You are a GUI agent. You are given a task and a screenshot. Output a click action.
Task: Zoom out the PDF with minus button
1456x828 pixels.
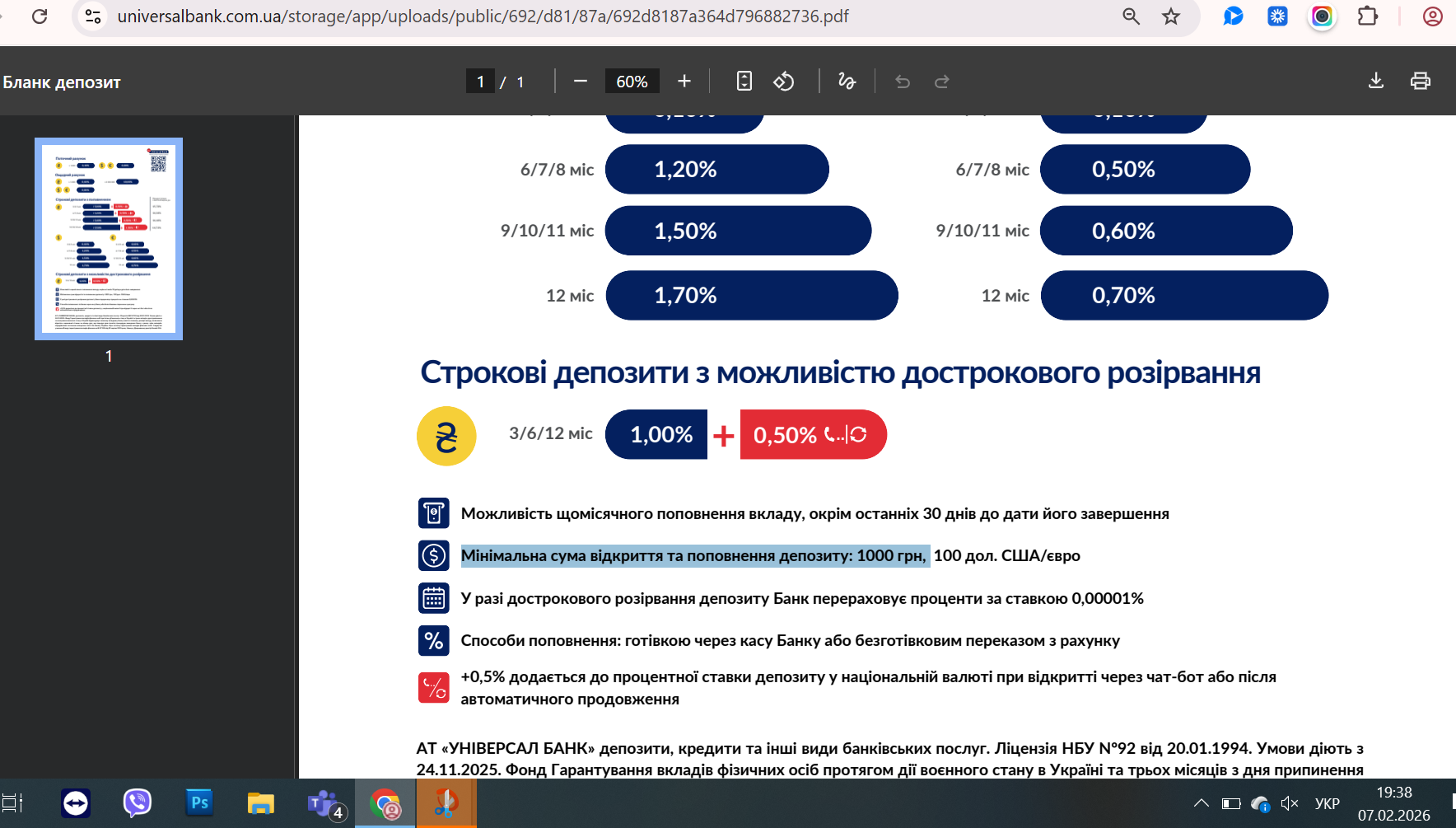pyautogui.click(x=581, y=81)
